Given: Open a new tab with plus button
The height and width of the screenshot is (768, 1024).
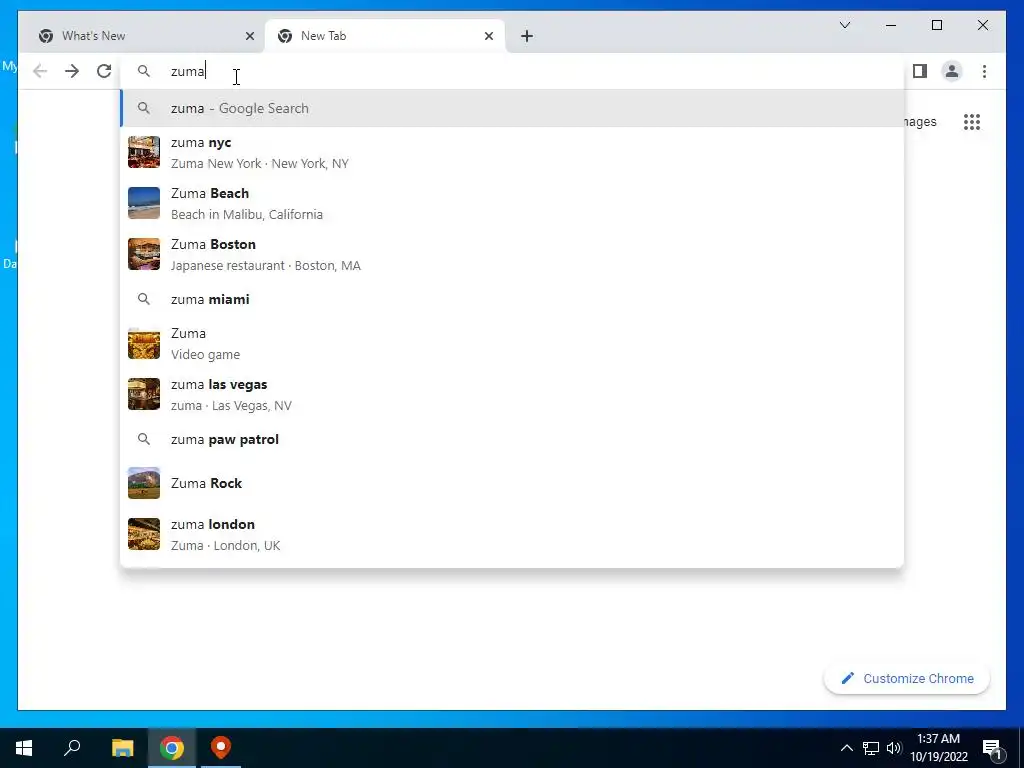Looking at the screenshot, I should tap(527, 36).
